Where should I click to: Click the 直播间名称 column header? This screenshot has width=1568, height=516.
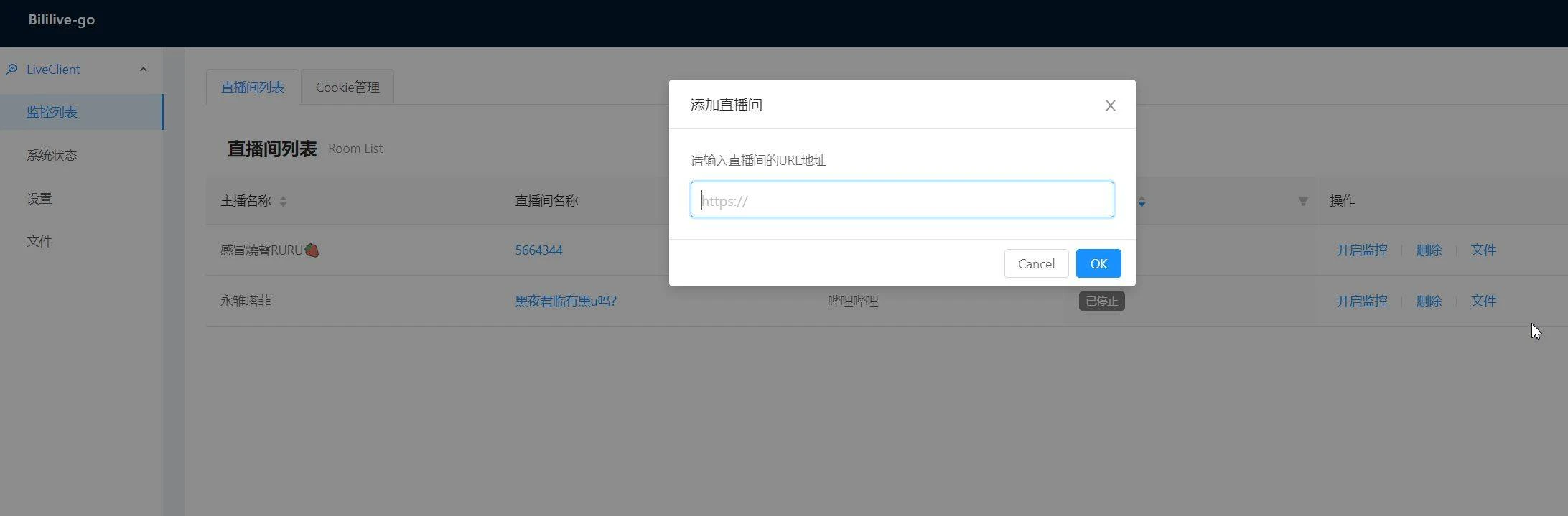coord(546,201)
